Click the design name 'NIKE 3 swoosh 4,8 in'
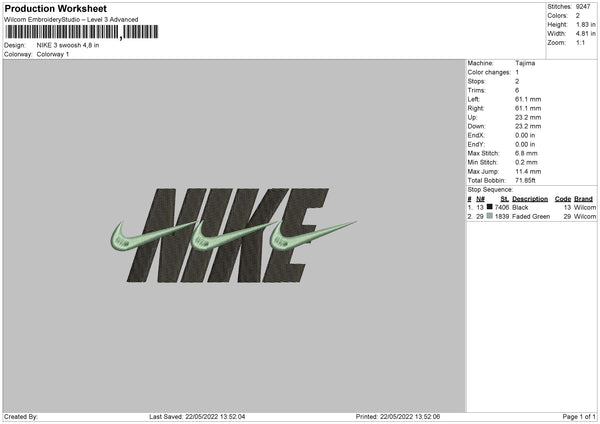Screen dimensions: 600x424 tap(68, 45)
